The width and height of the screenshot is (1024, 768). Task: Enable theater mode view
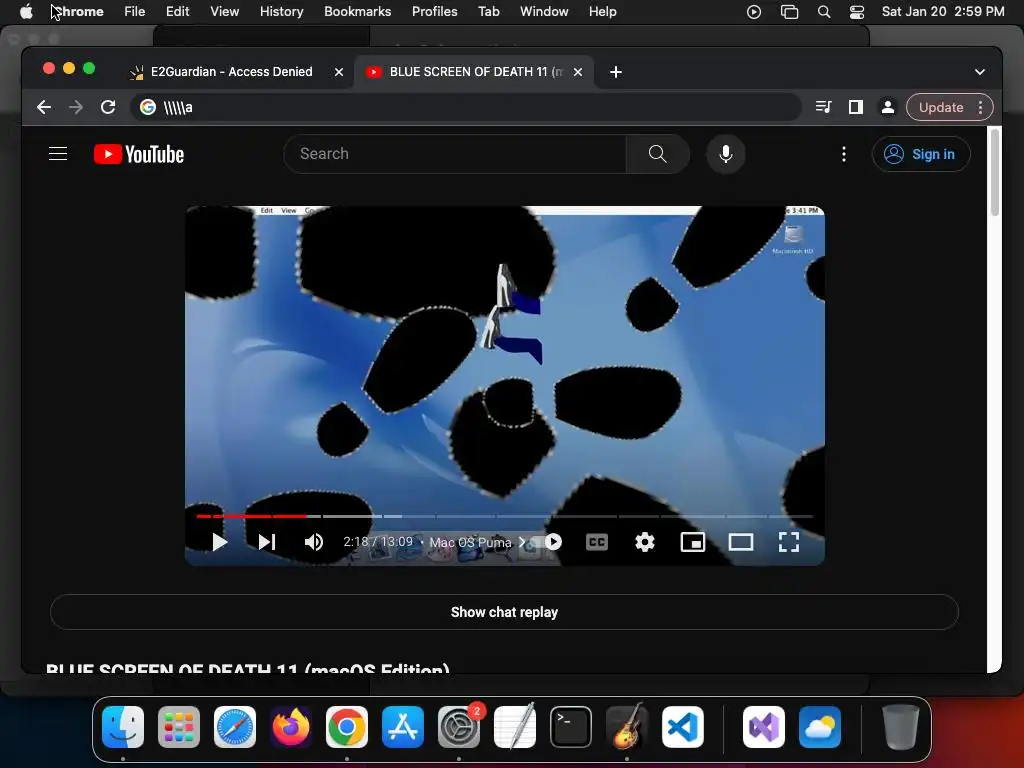[x=741, y=542]
